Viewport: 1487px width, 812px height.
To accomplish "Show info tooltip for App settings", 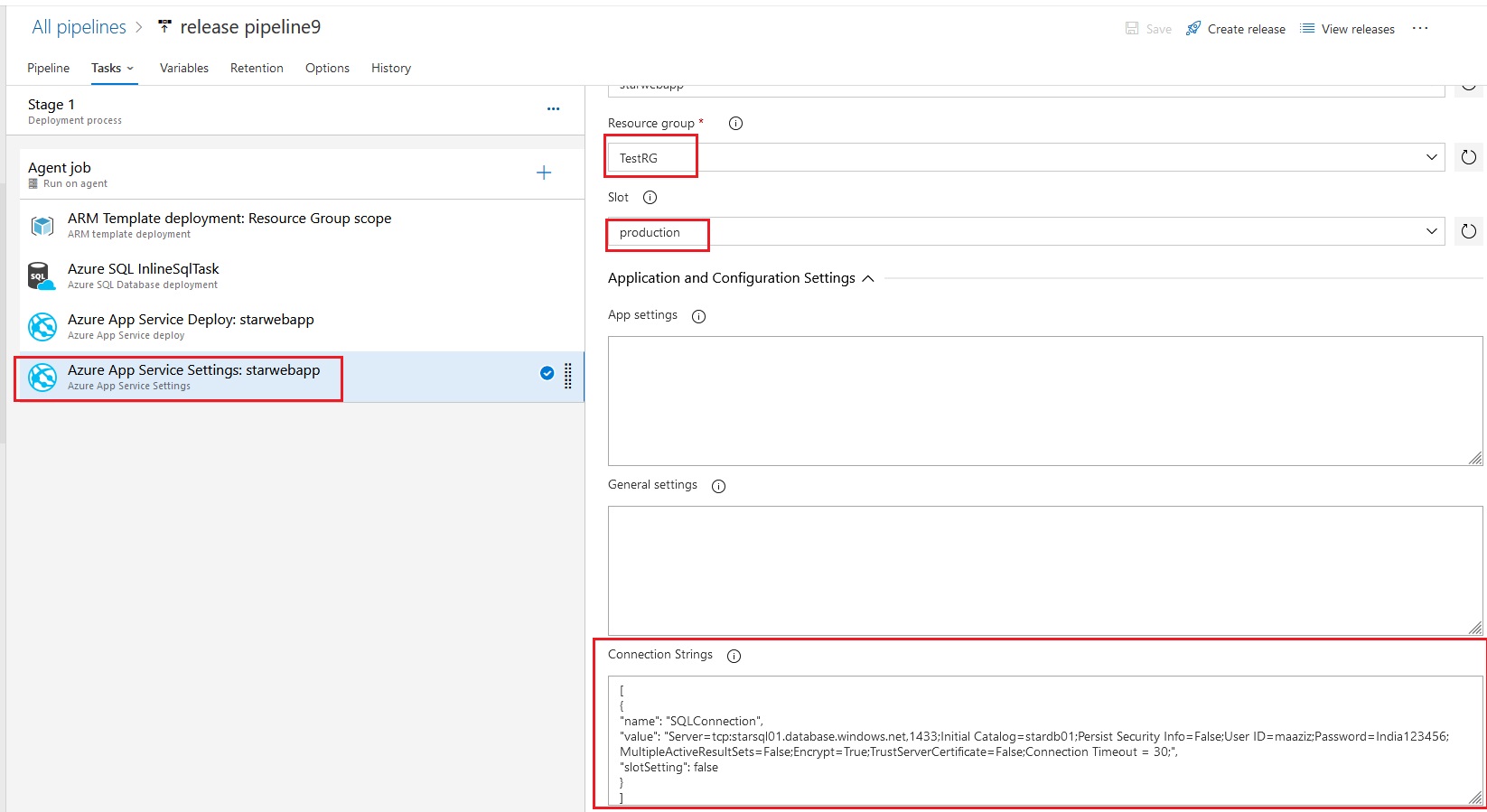I will pos(698,316).
